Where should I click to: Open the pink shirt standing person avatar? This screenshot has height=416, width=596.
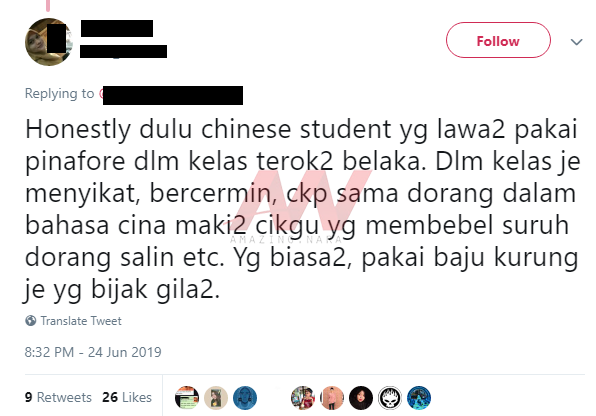click(x=332, y=398)
